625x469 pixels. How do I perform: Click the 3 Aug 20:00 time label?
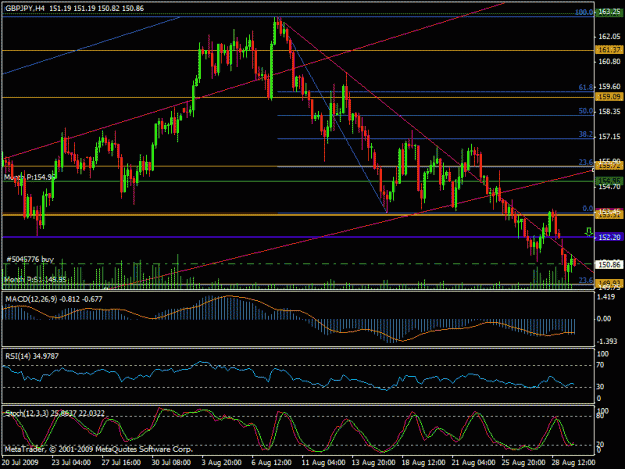point(221,462)
